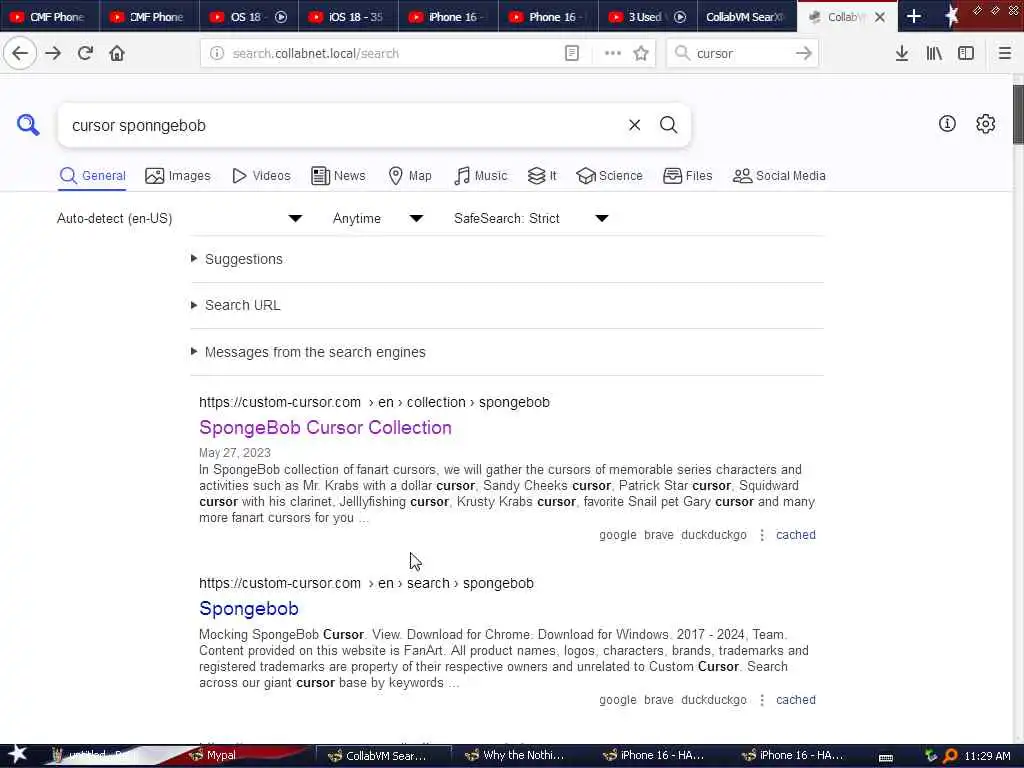
Task: Open the Auto-detect language dropdown
Action: point(180,218)
